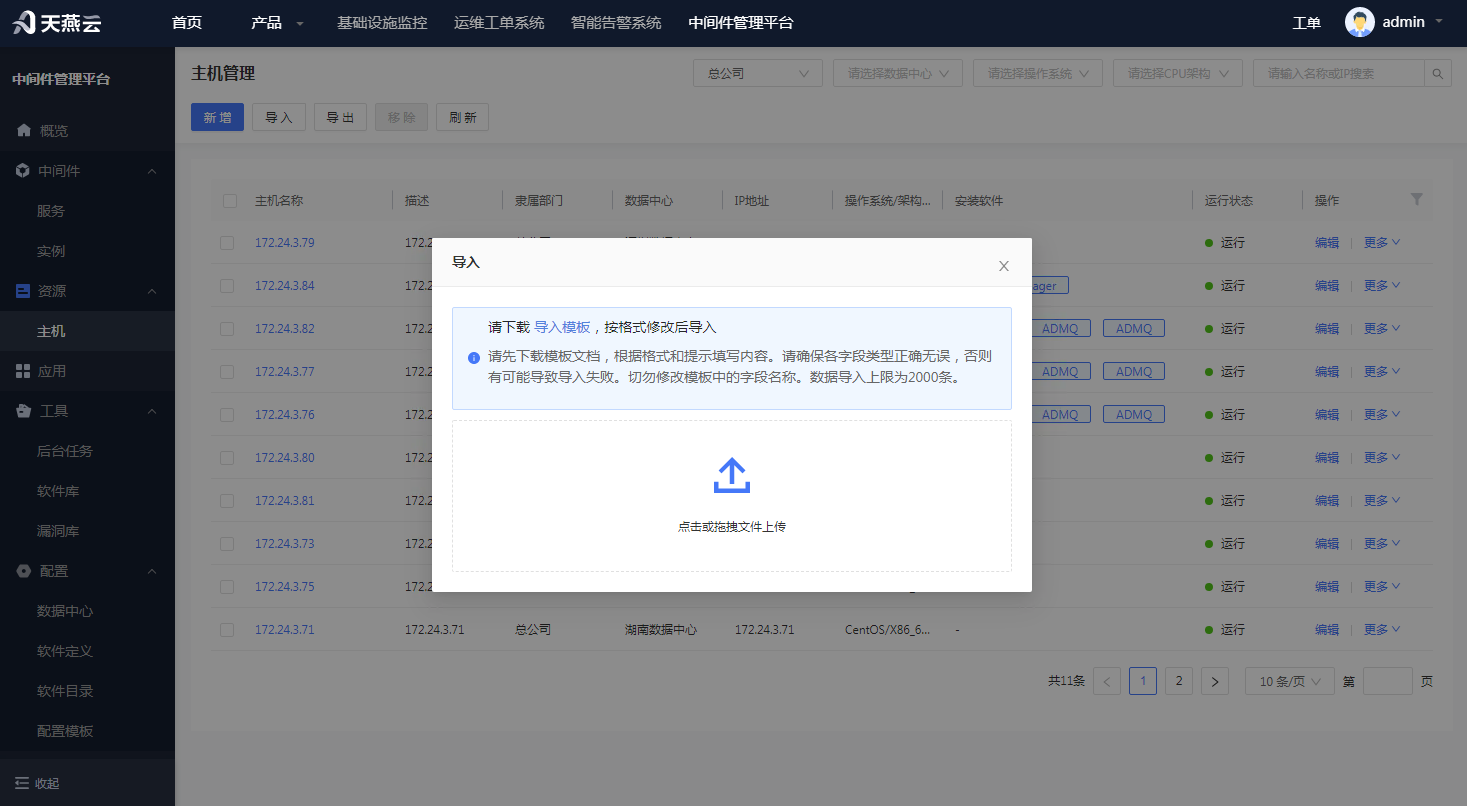Click the info icon in import notice
1467x806 pixels.
(x=474, y=357)
